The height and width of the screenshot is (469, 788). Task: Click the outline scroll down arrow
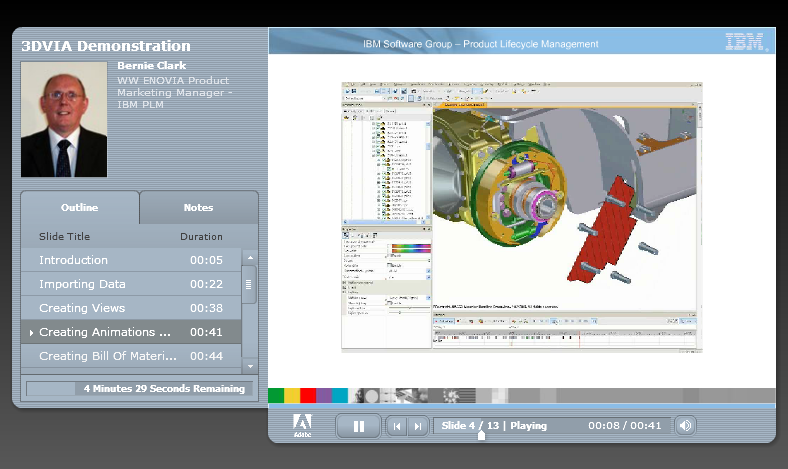pos(250,366)
